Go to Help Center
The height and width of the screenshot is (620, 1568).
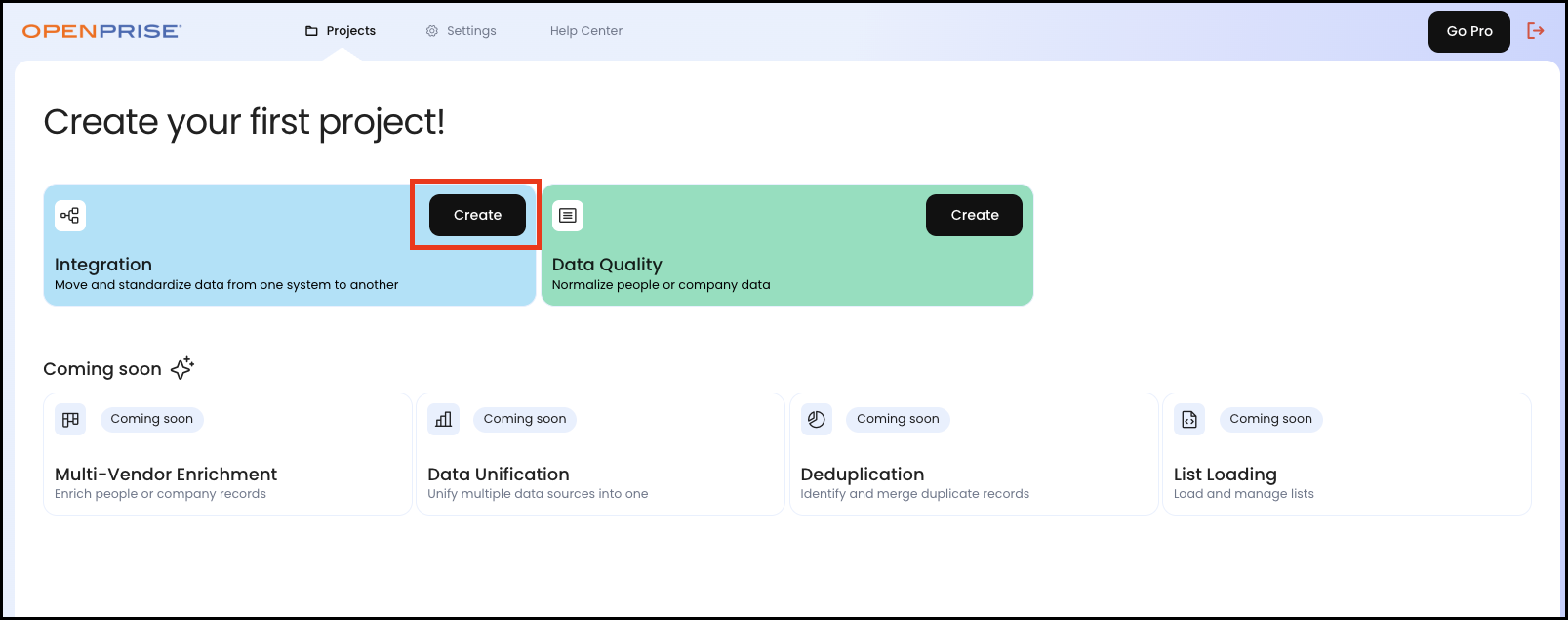585,31
